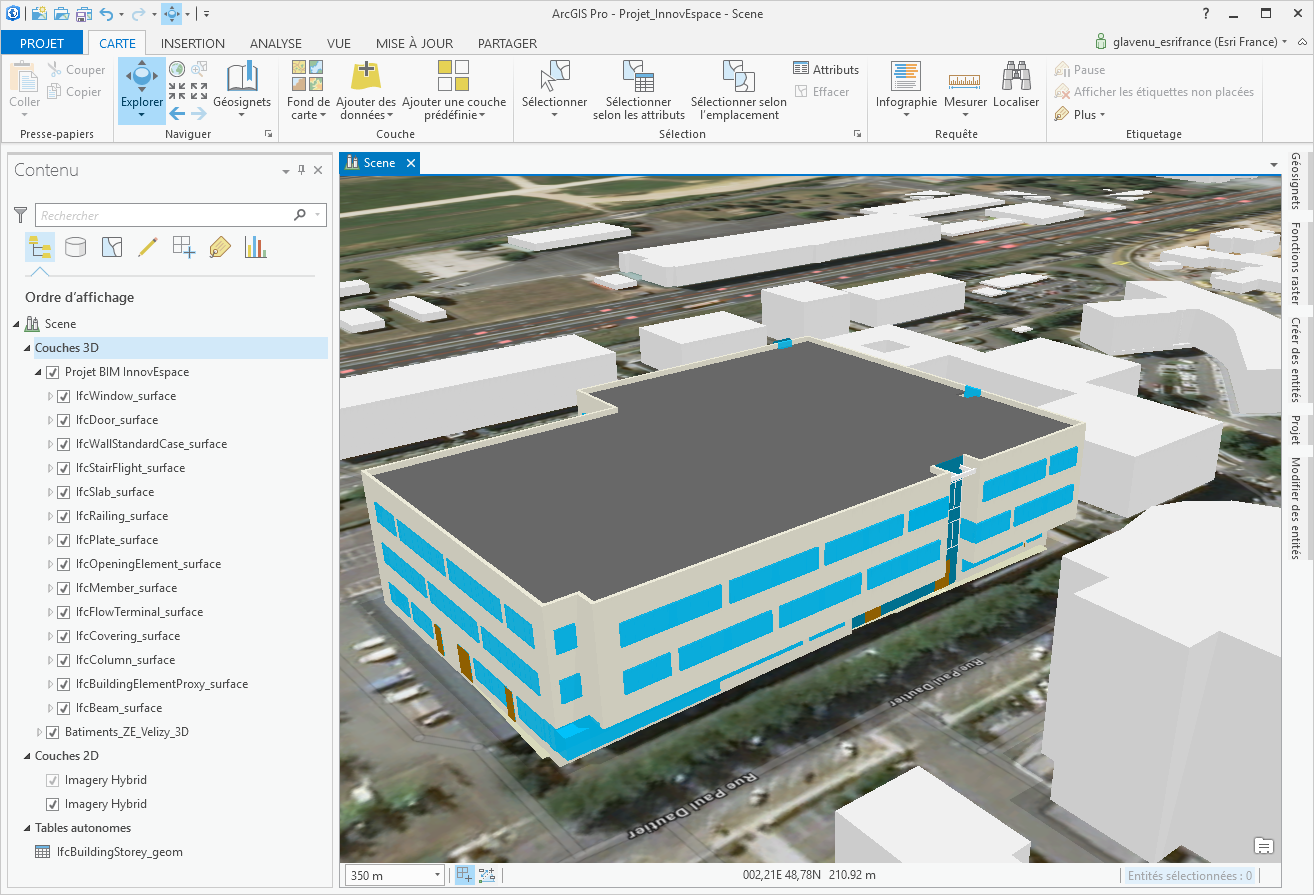Uncheck the Projet BIM InnovEspace group layer
Image resolution: width=1314 pixels, height=895 pixels.
[x=53, y=372]
